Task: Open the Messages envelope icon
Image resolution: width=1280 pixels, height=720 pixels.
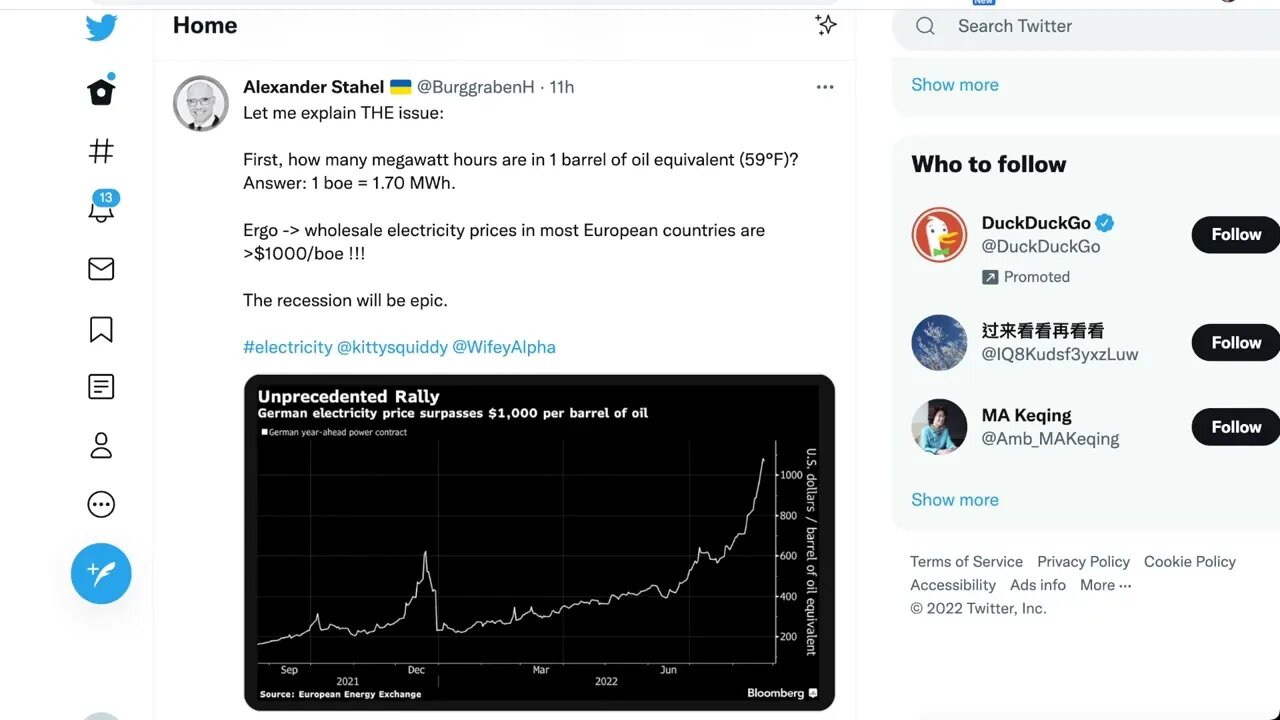Action: [x=101, y=269]
